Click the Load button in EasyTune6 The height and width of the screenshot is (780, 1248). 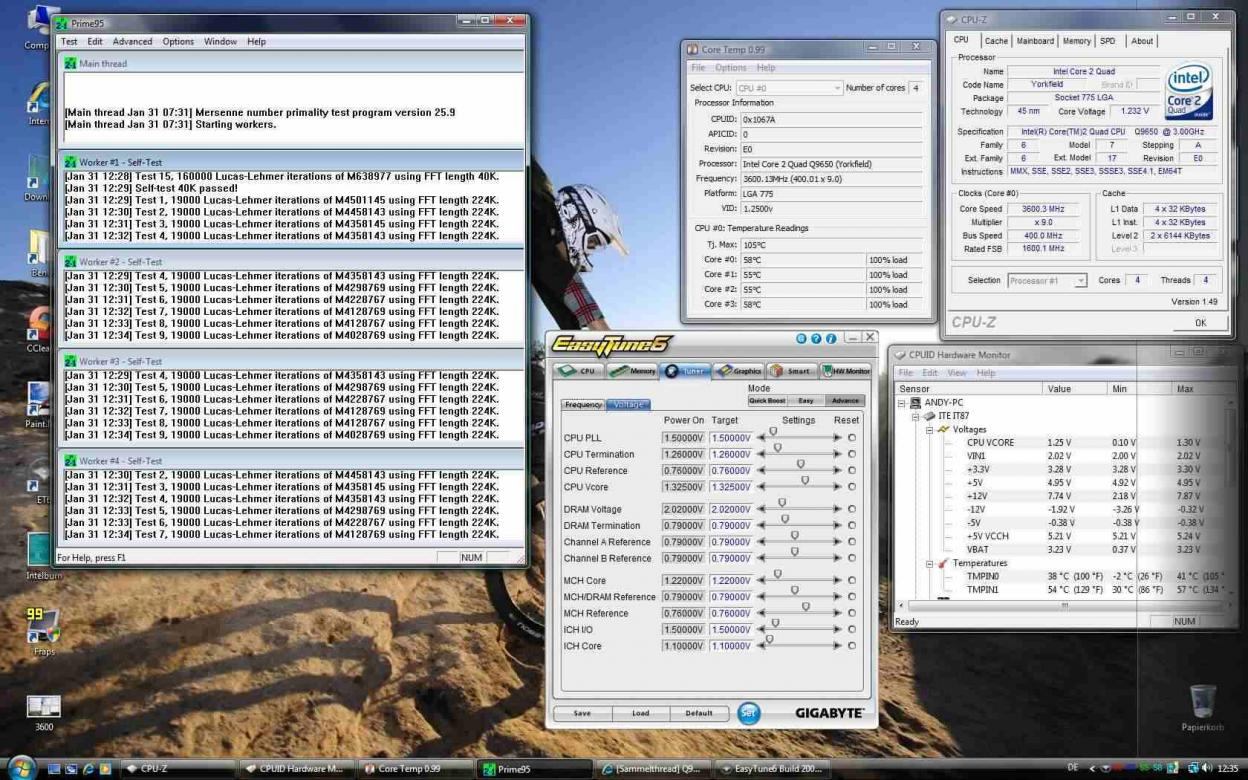(x=640, y=713)
